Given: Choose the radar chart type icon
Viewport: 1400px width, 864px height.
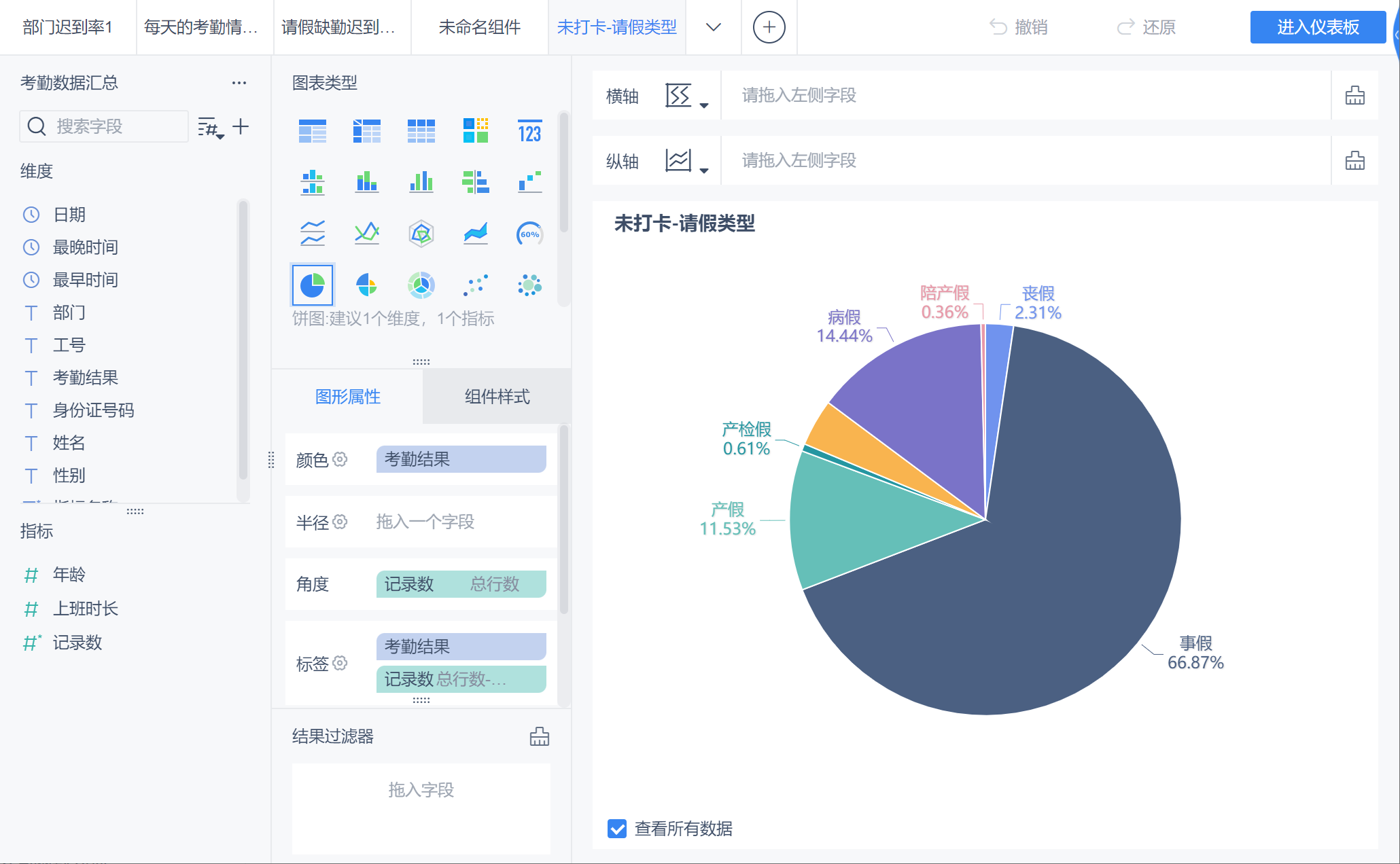Looking at the screenshot, I should click(x=421, y=234).
